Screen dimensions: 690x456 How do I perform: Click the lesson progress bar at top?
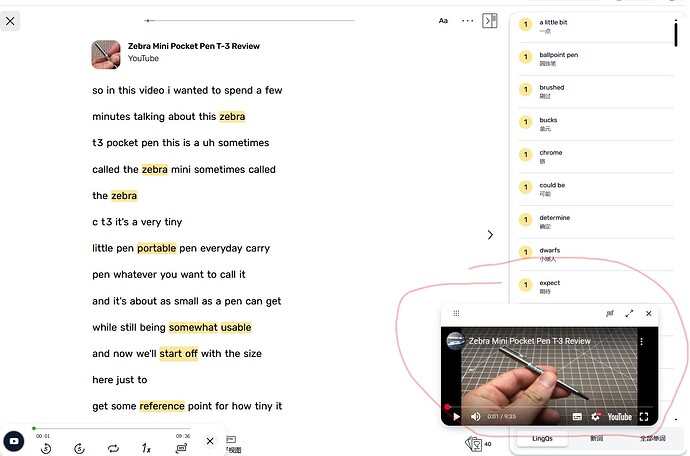250,20
